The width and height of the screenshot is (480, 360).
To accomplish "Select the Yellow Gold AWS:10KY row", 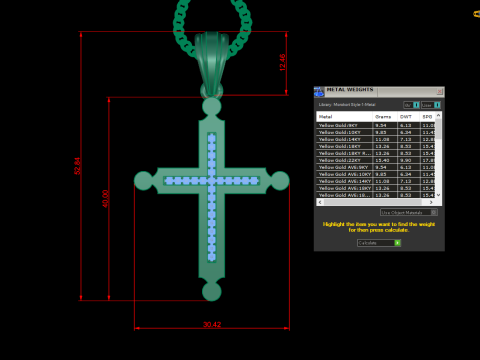I will click(376, 174).
